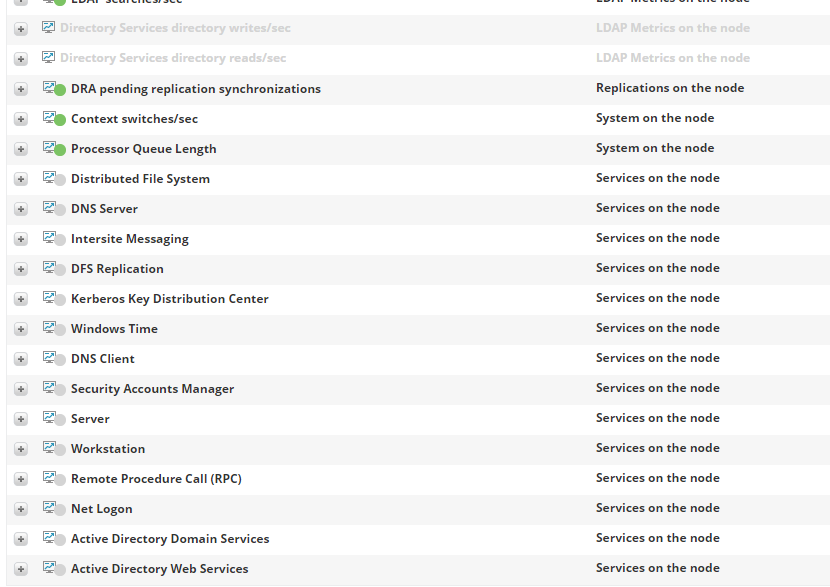Select the Active Directory Web Services name

[x=159, y=569]
